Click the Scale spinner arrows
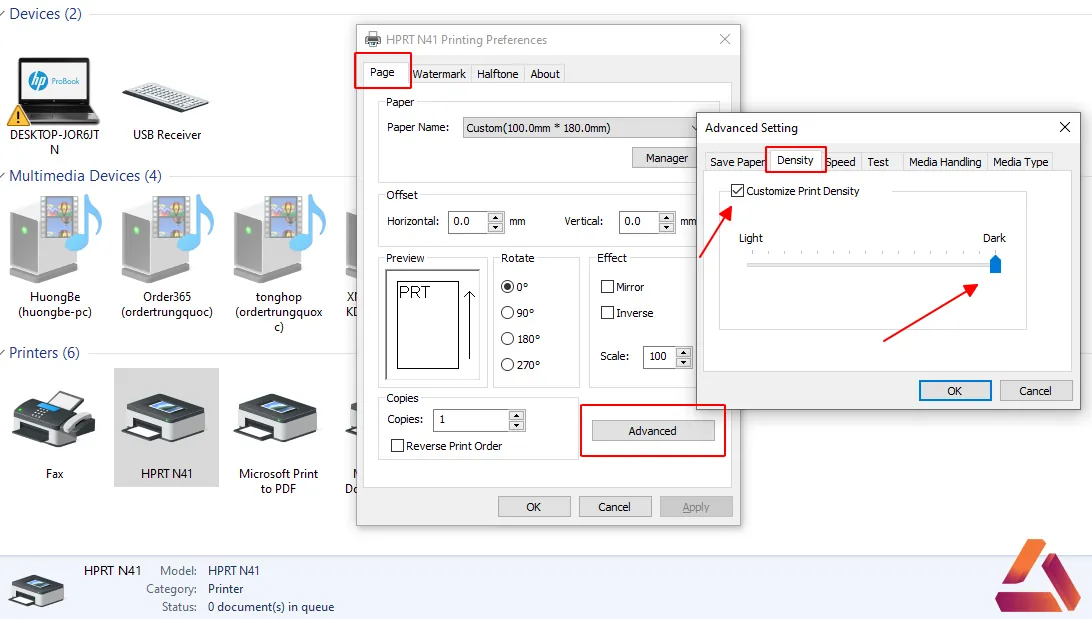The height and width of the screenshot is (619, 1092). 684,357
